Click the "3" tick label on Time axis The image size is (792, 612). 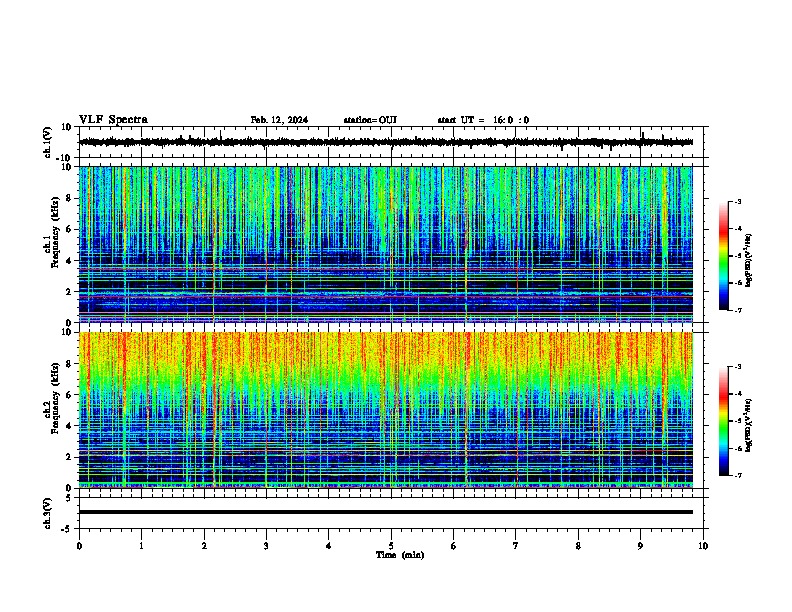pyautogui.click(x=266, y=546)
